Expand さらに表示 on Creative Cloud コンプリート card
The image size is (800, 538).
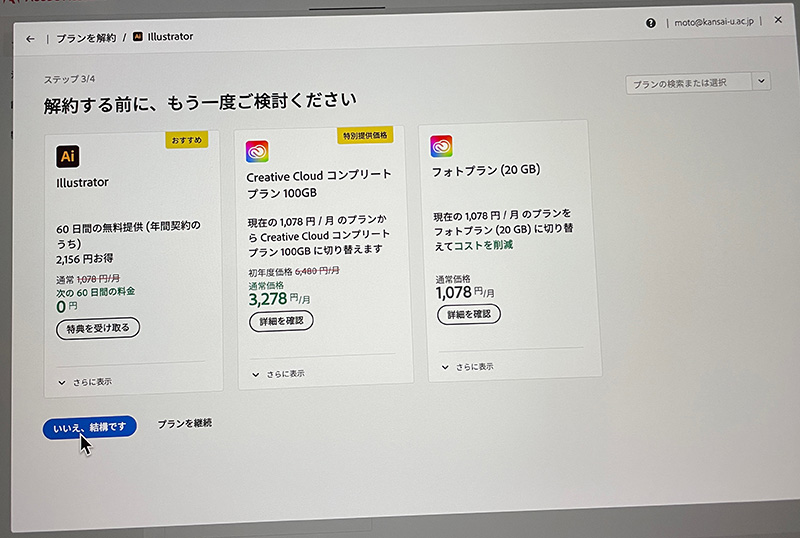pyautogui.click(x=278, y=374)
